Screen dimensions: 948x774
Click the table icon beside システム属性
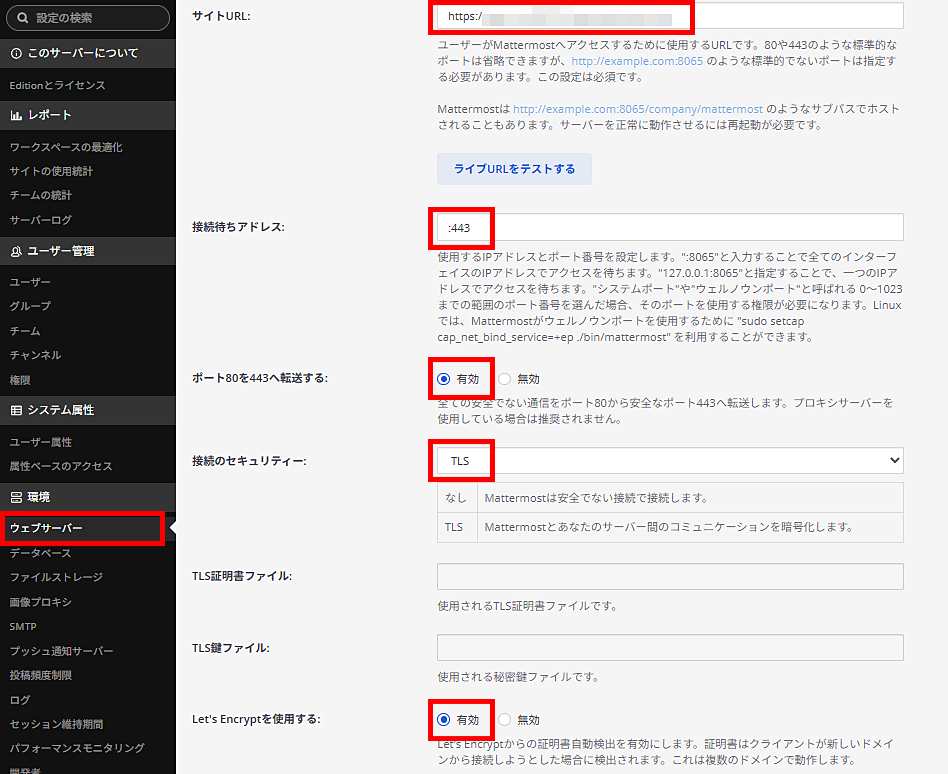pyautogui.click(x=16, y=410)
